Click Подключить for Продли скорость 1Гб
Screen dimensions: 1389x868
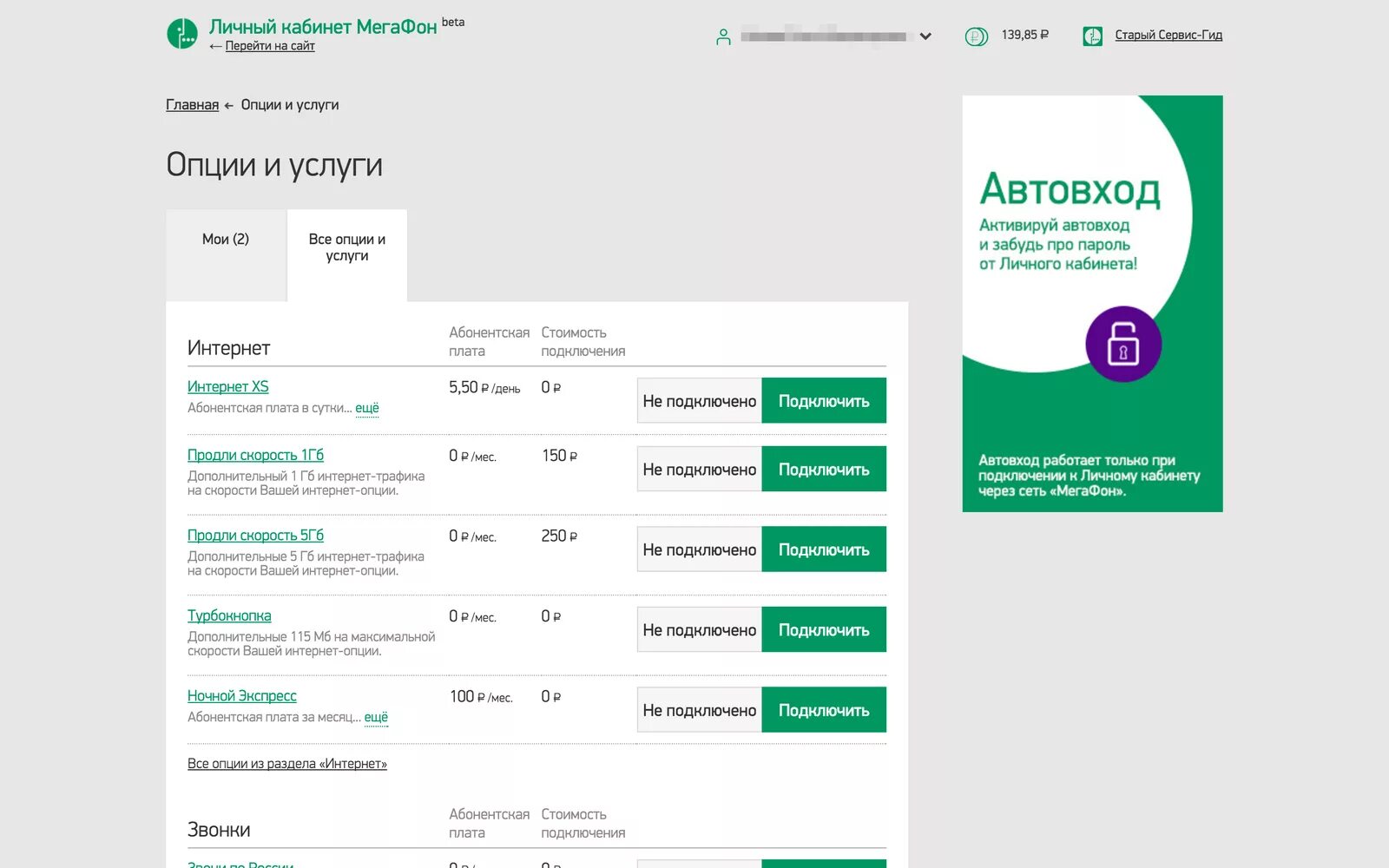tap(824, 470)
